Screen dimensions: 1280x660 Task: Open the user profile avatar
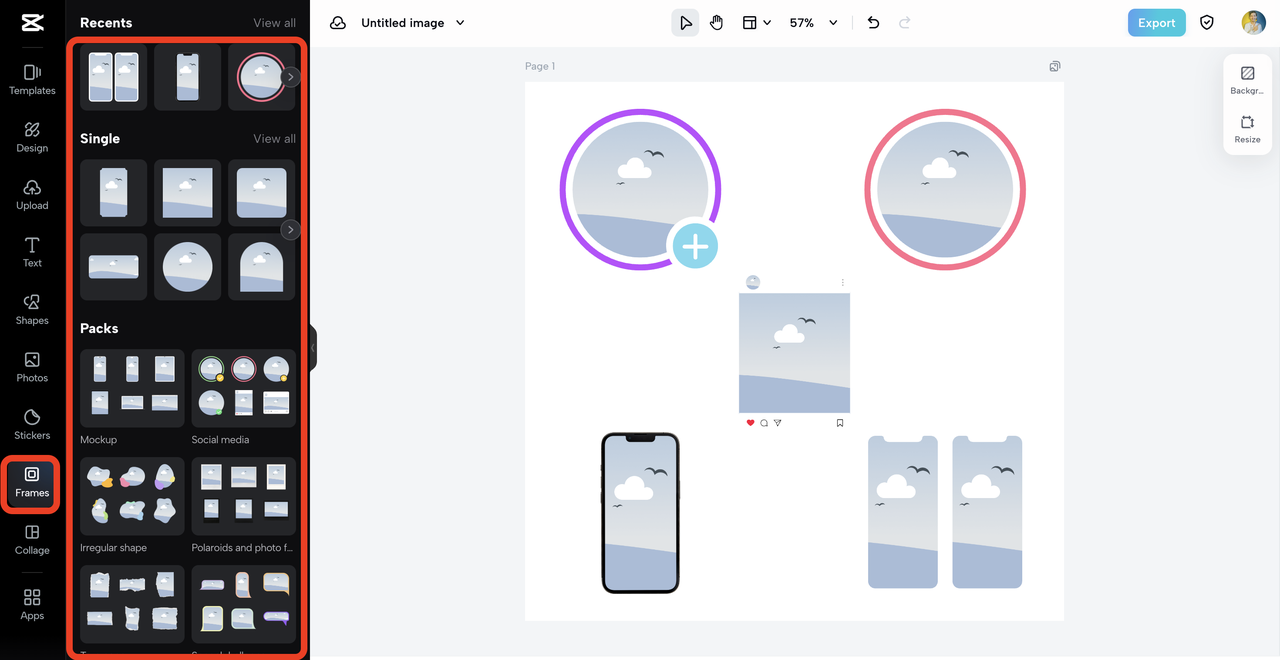[x=1253, y=23]
